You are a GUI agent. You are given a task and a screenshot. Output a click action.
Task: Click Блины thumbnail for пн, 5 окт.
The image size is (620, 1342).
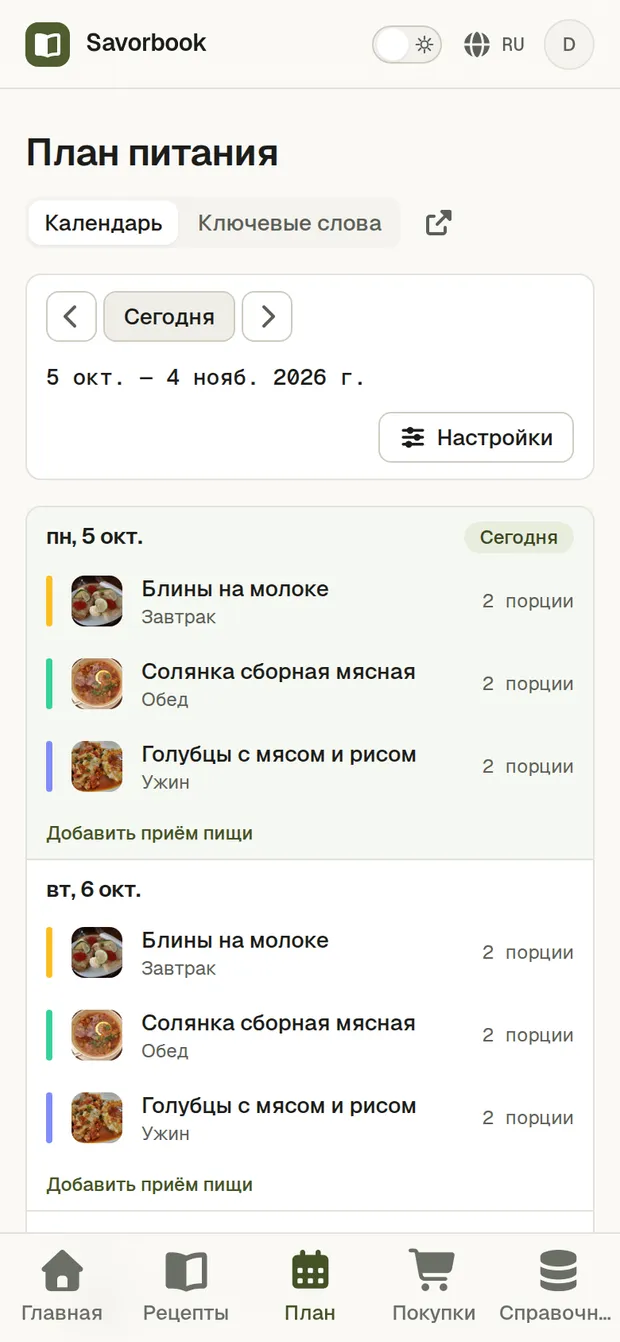point(97,601)
